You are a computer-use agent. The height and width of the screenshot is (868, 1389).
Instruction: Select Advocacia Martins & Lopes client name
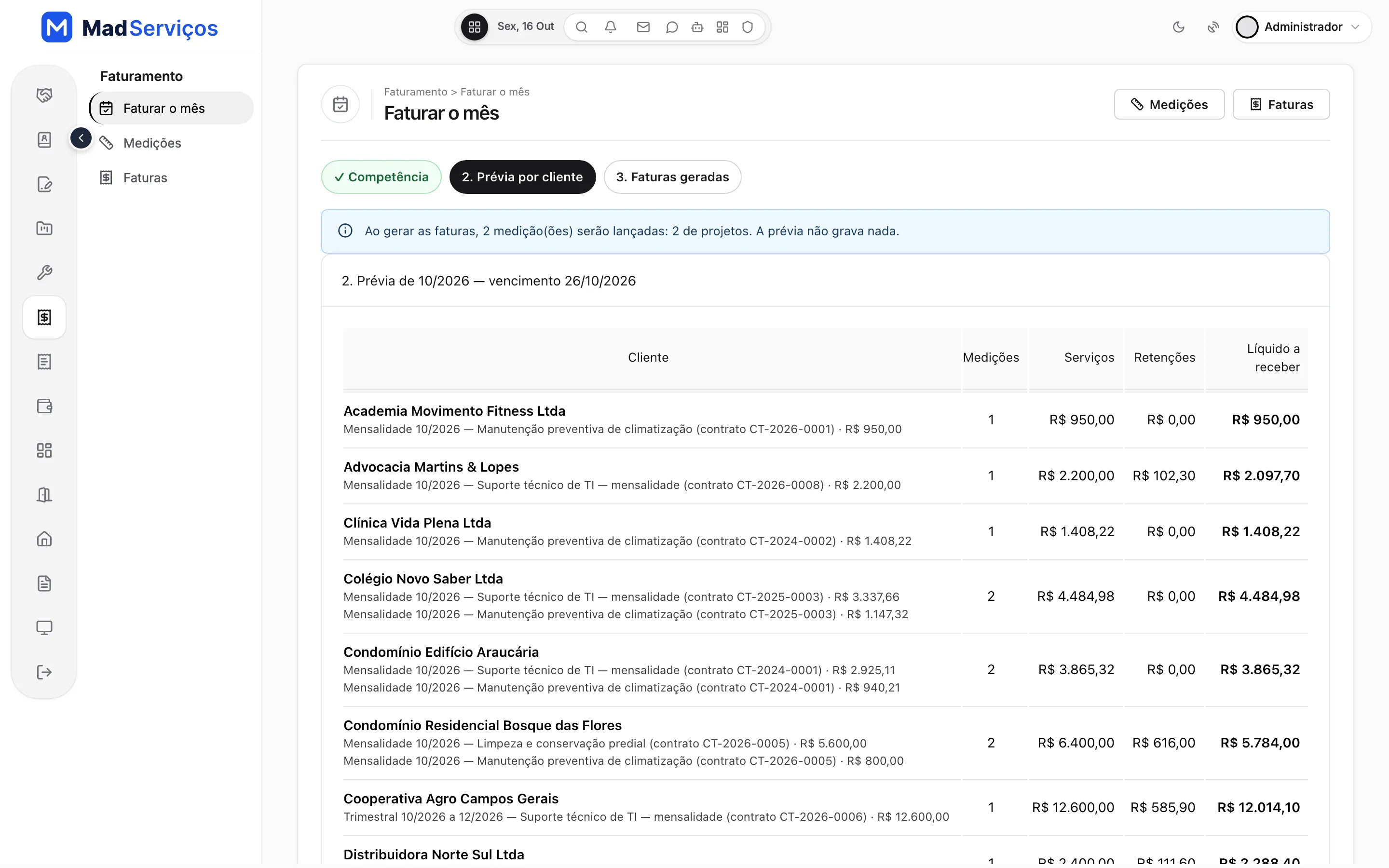(431, 467)
